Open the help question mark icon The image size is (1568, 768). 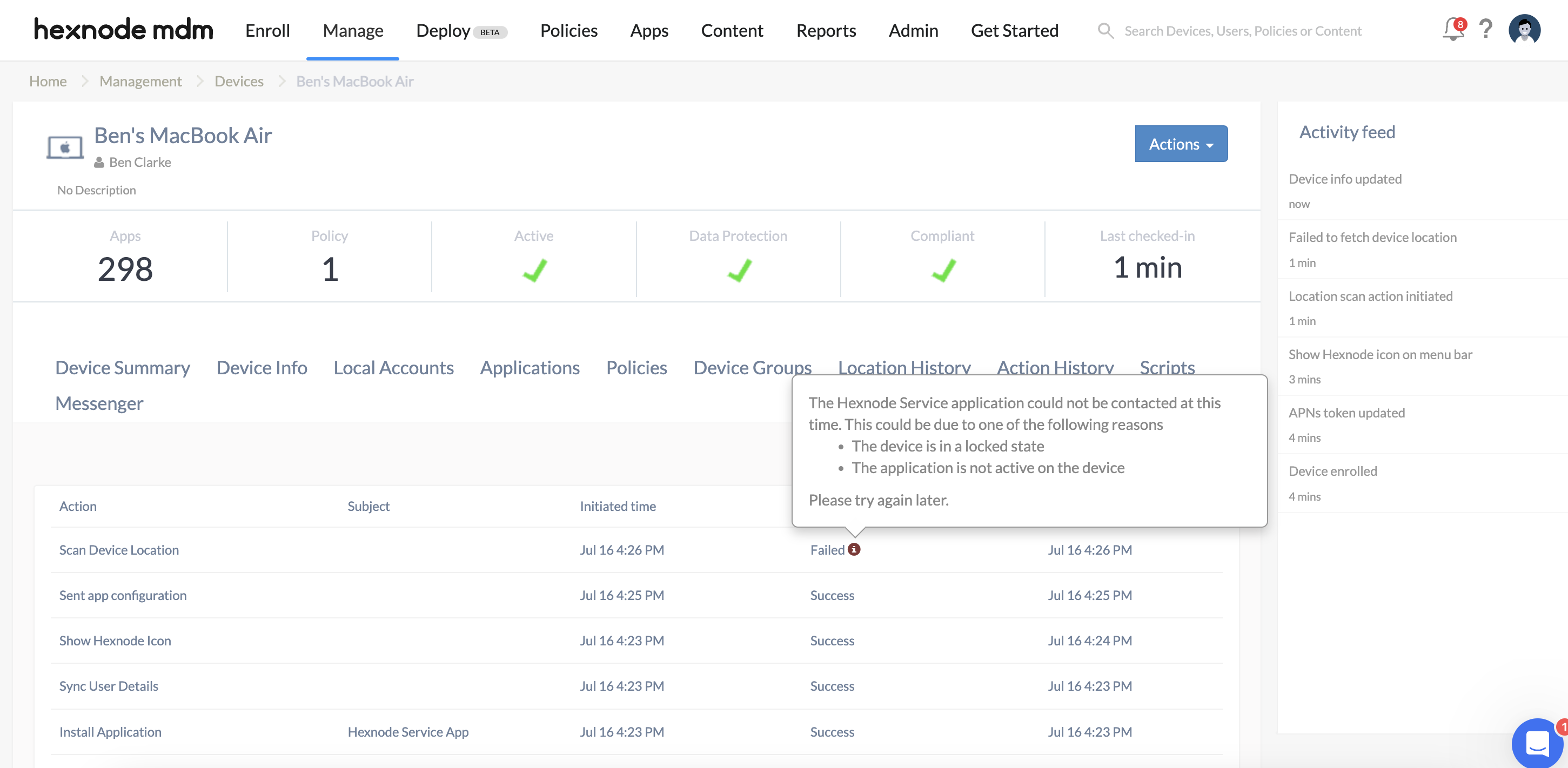(x=1486, y=29)
